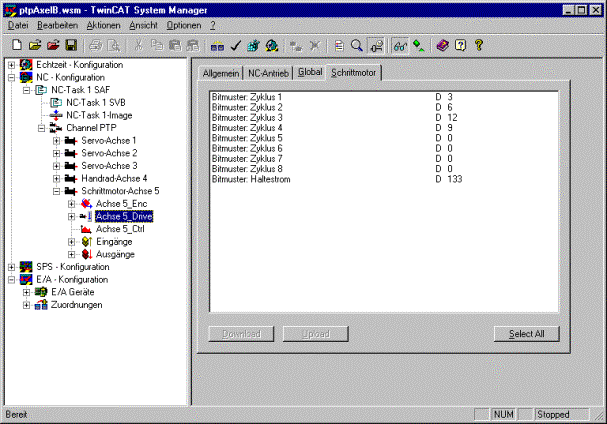Click the greyed Print toolbar icon
The image size is (607, 424).
95,46
